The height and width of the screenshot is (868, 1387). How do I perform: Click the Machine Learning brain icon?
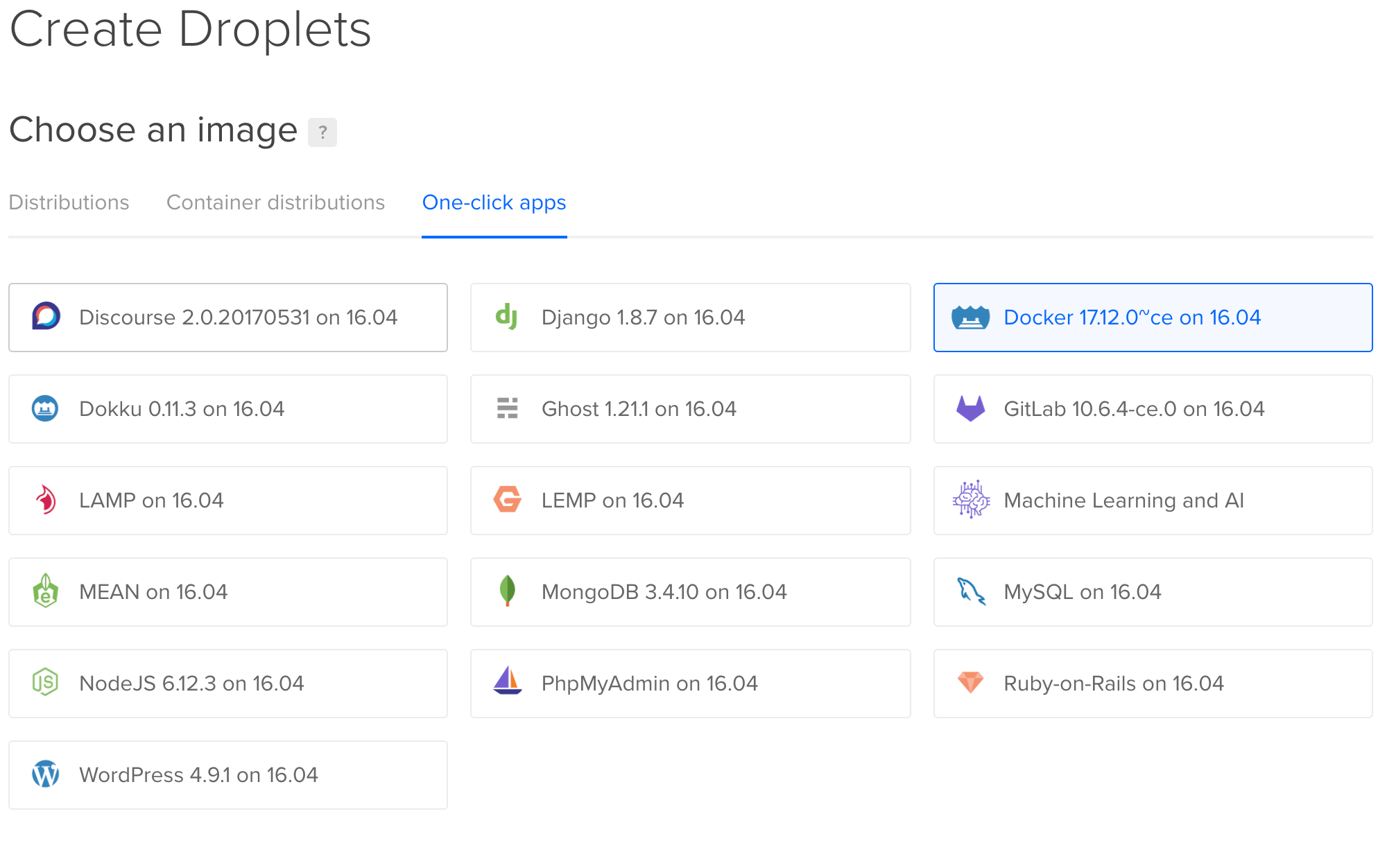970,500
